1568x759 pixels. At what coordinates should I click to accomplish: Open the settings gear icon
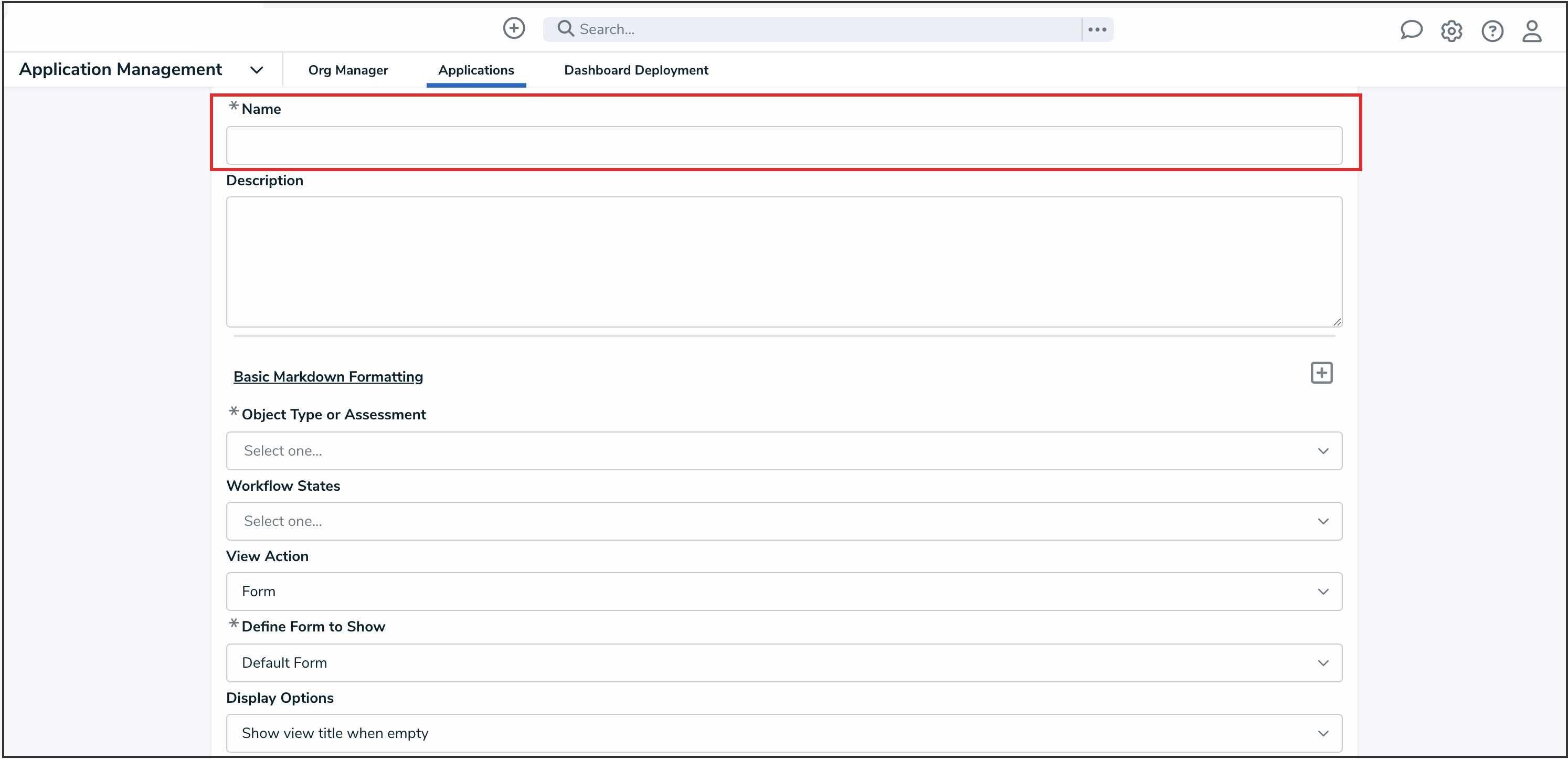pos(1451,31)
